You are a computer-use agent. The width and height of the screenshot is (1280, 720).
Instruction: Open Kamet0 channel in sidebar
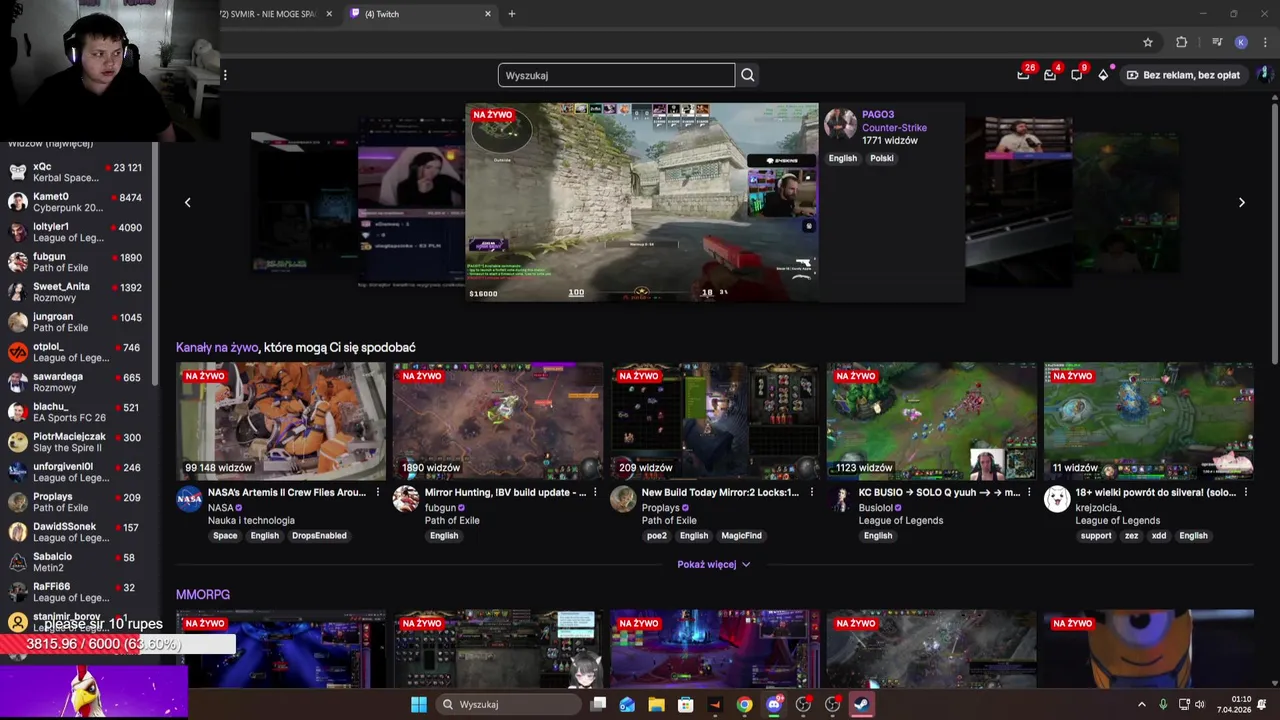point(77,202)
